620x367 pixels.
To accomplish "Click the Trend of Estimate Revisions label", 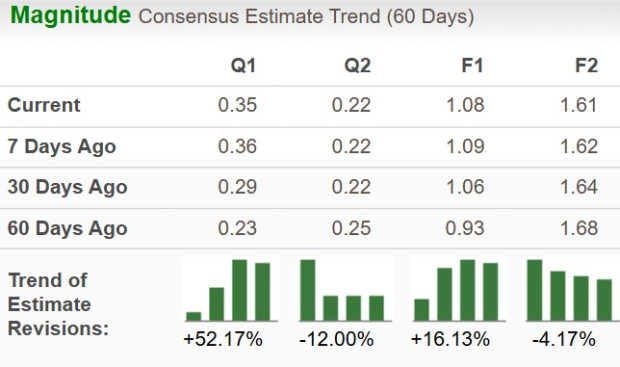I will (x=58, y=305).
